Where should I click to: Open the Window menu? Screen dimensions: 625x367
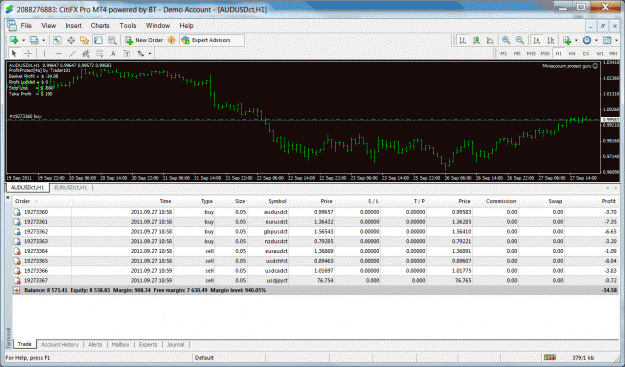[158, 26]
